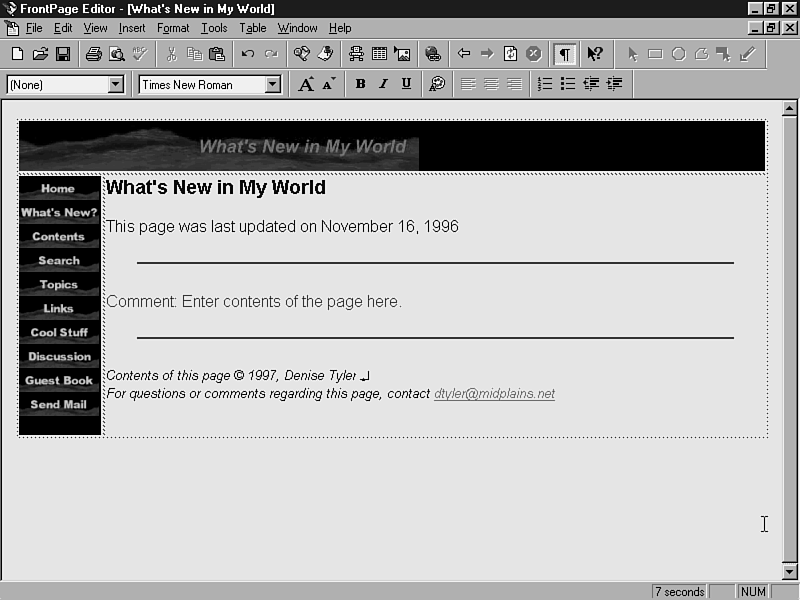Image resolution: width=800 pixels, height=600 pixels.
Task: Expand the paragraph style (None) dropdown
Action: coord(116,85)
